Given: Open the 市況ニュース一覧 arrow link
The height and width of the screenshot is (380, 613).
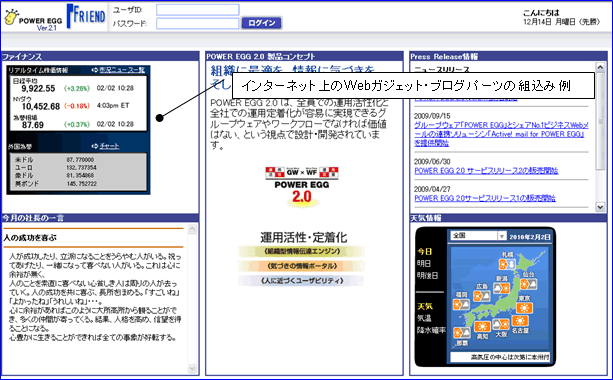Looking at the screenshot, I should coord(118,70).
